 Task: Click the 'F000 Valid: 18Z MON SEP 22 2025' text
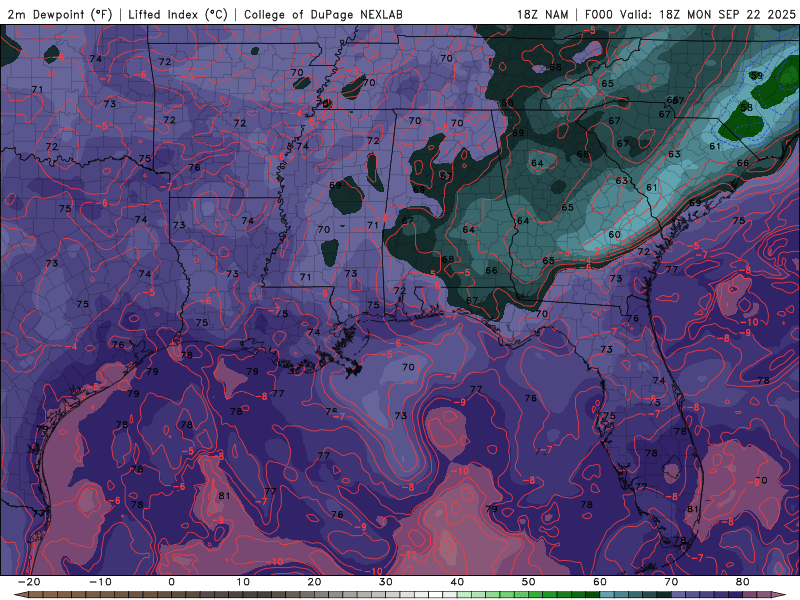pyautogui.click(x=690, y=14)
